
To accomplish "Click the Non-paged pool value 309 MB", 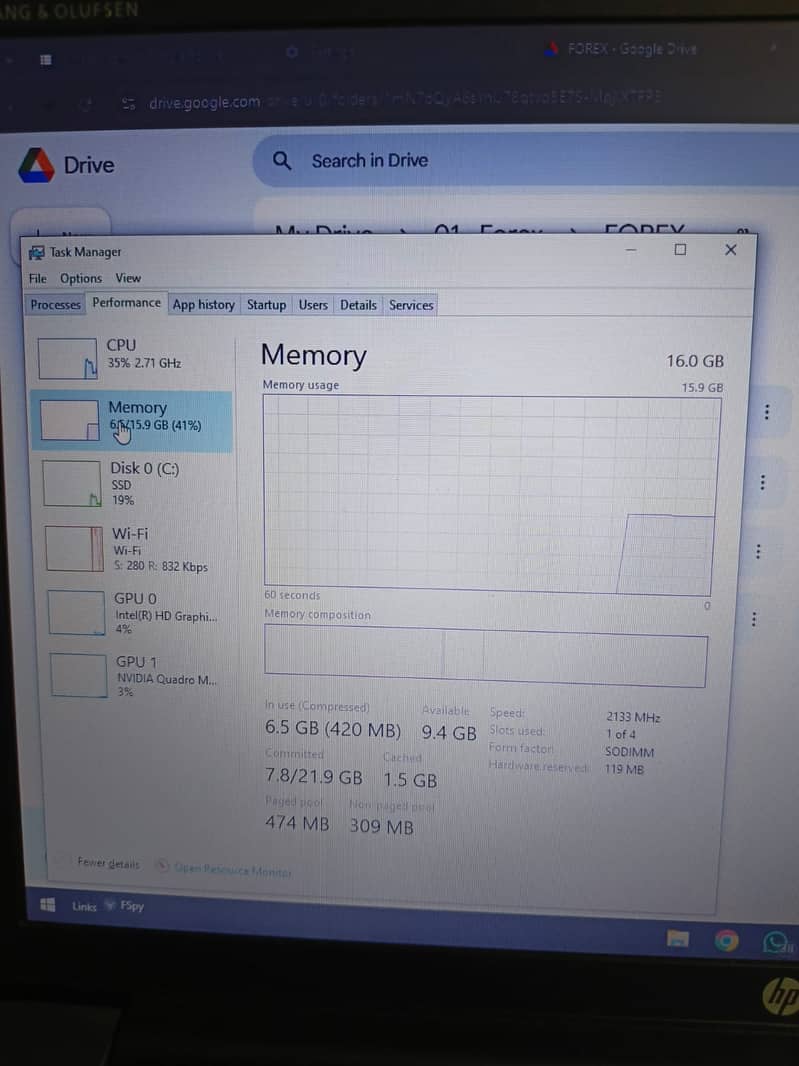I will (381, 827).
